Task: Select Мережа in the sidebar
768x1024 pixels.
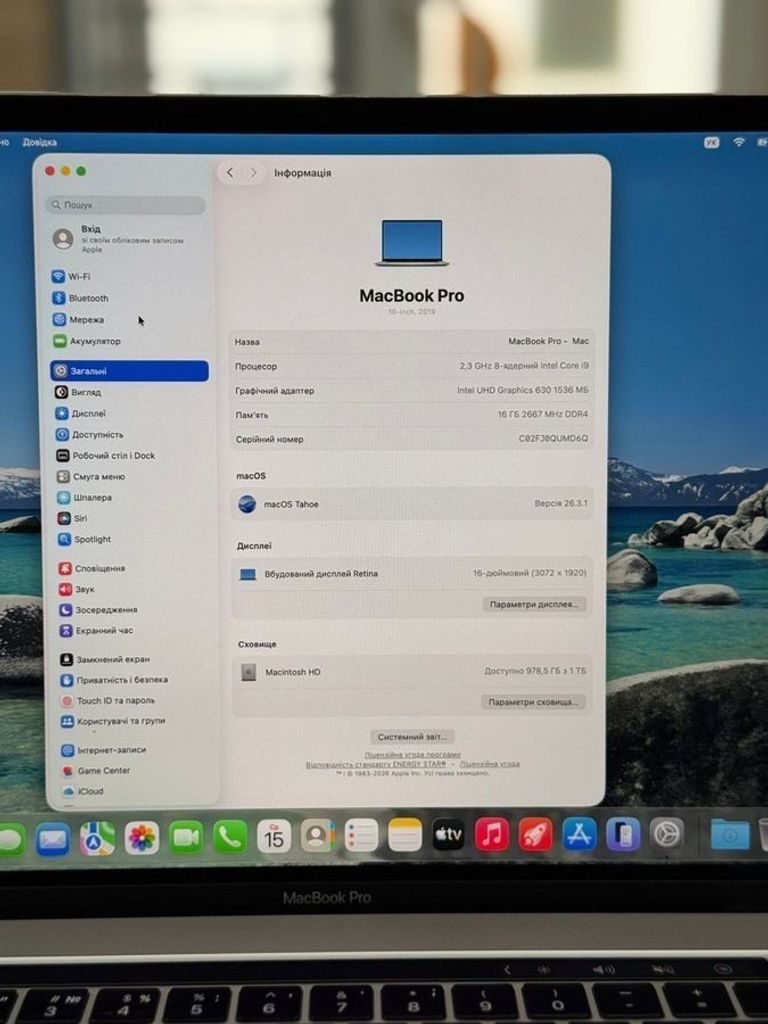Action: pos(78,319)
